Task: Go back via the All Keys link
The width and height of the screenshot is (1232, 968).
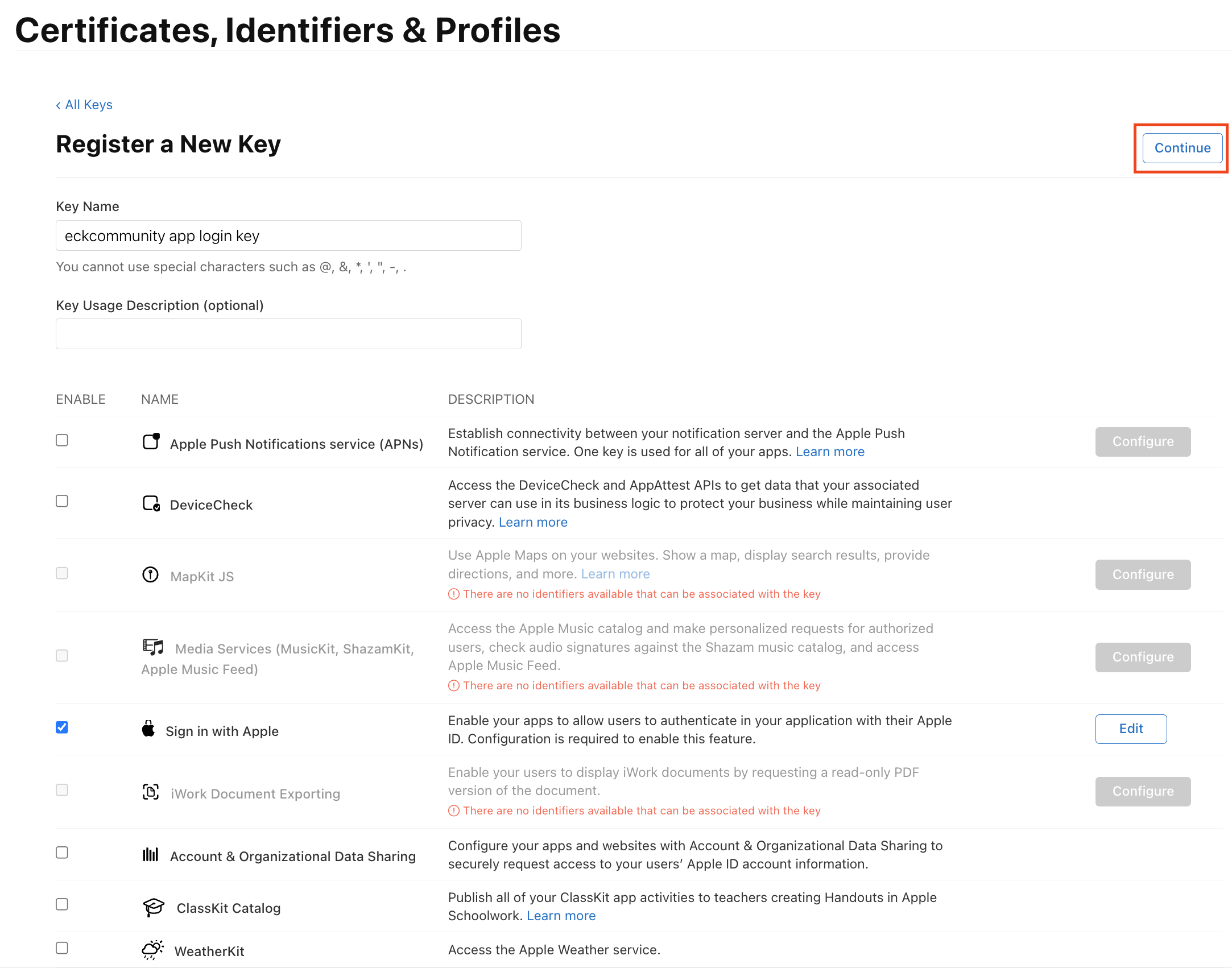Action: (85, 105)
